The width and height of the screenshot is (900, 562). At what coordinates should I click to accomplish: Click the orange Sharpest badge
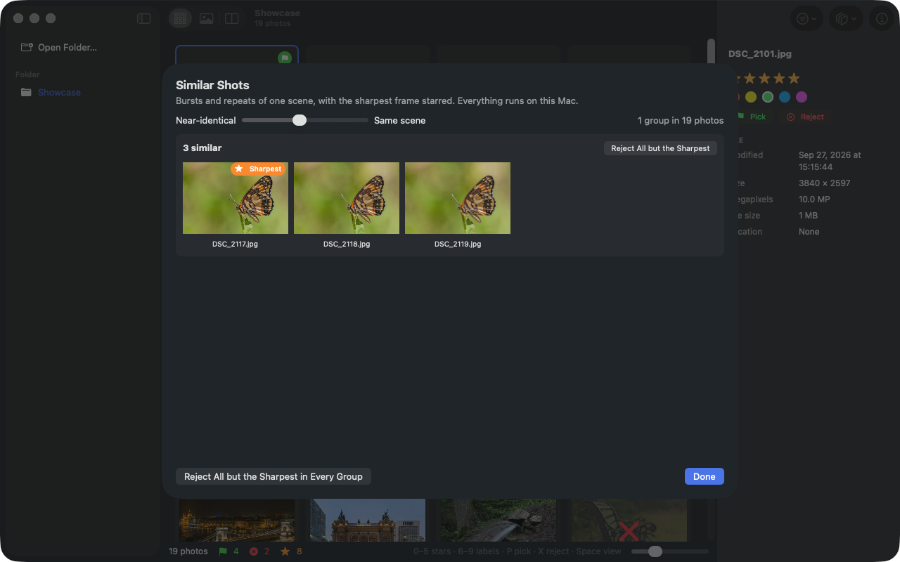pyautogui.click(x=258, y=169)
